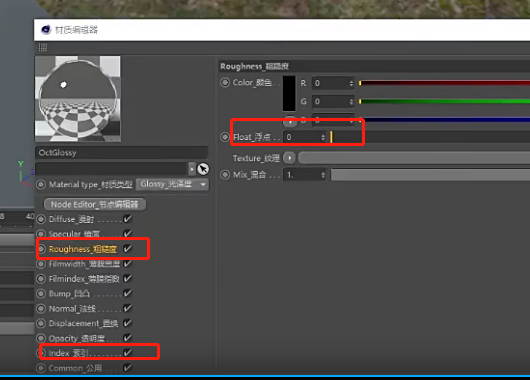Click the material picker arrow icon
Viewport: 530px width, 380px height.
203,169
